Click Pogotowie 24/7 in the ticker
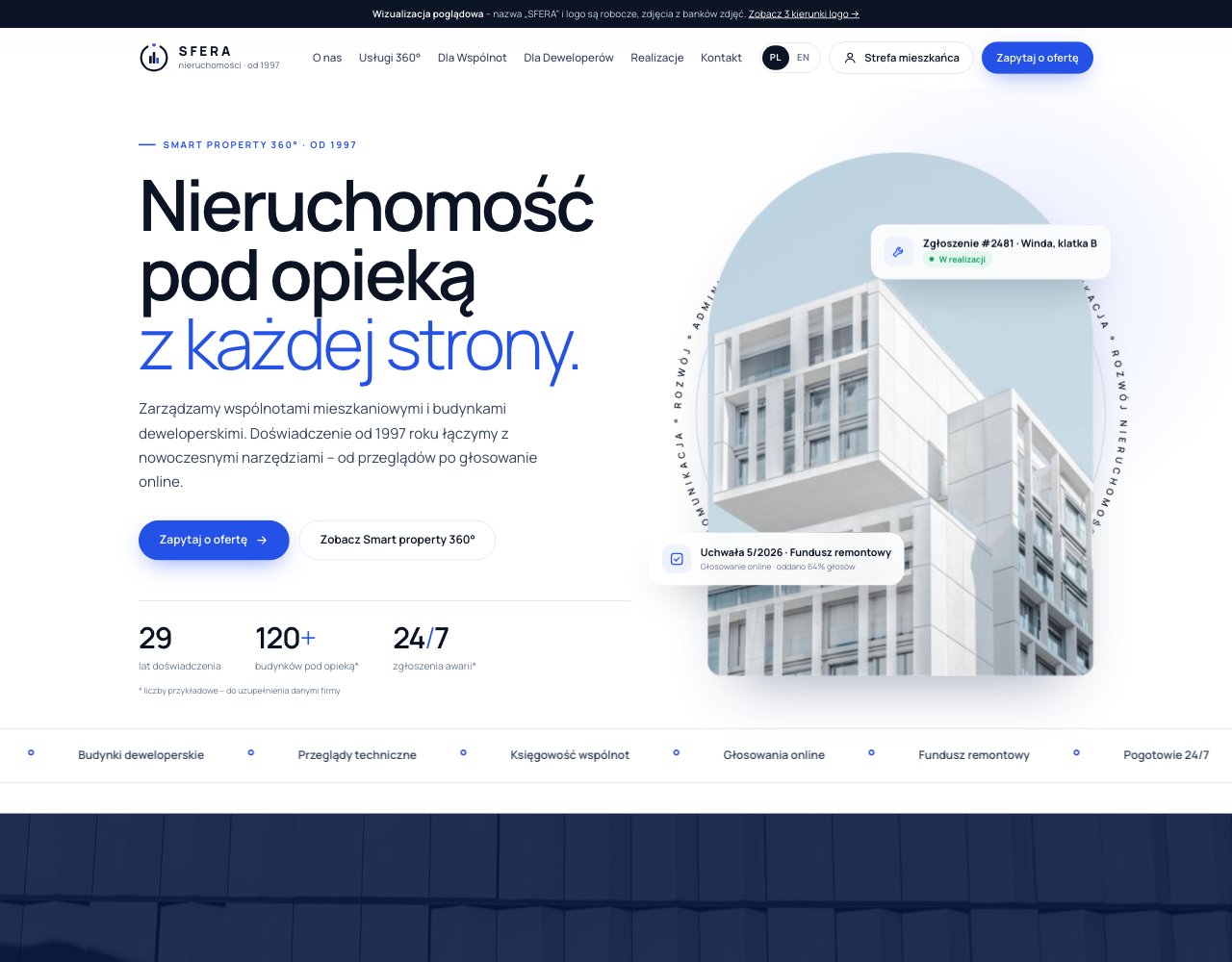 coord(1167,755)
